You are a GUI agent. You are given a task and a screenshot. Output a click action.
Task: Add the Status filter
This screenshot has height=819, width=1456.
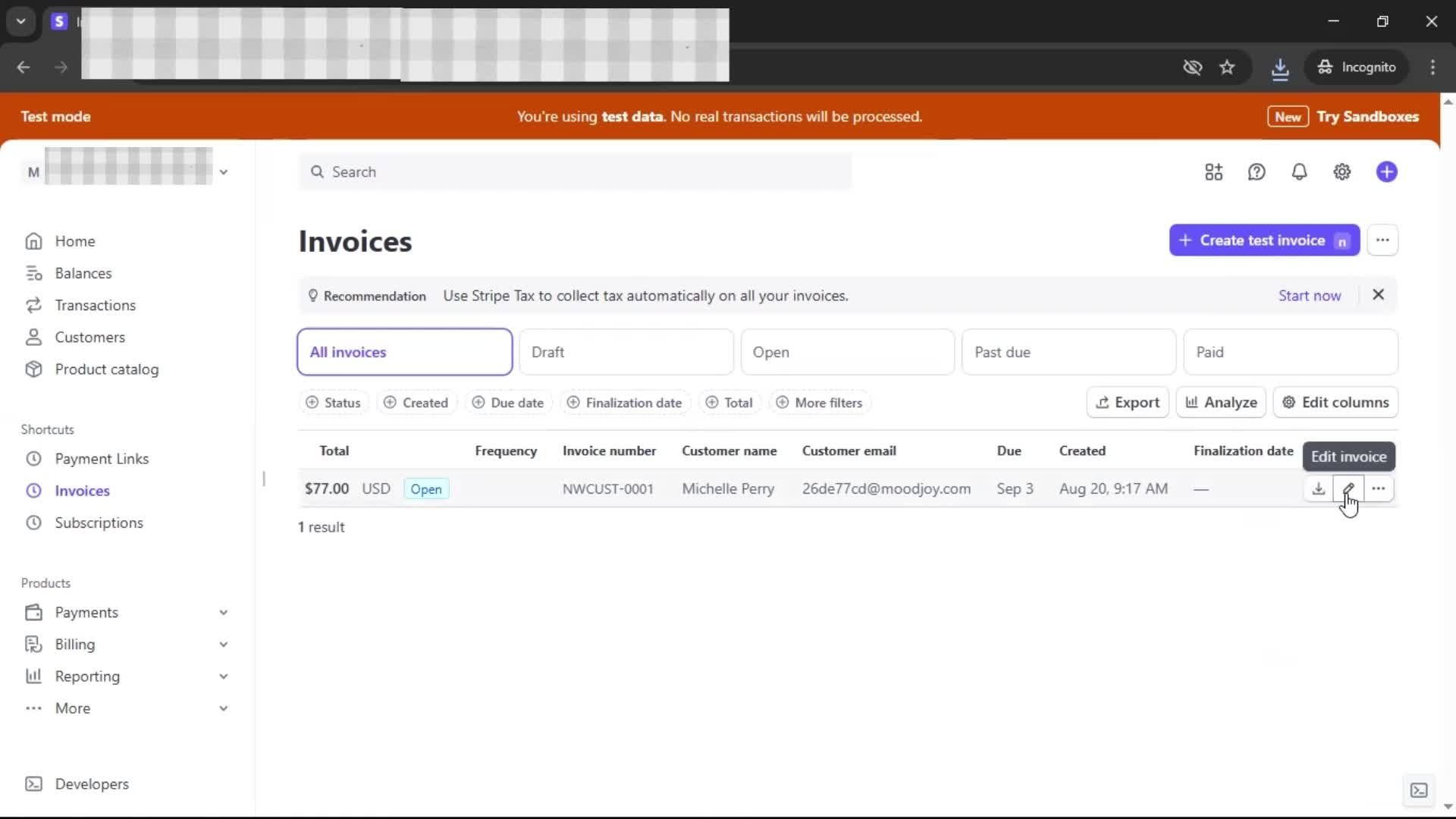pos(333,403)
